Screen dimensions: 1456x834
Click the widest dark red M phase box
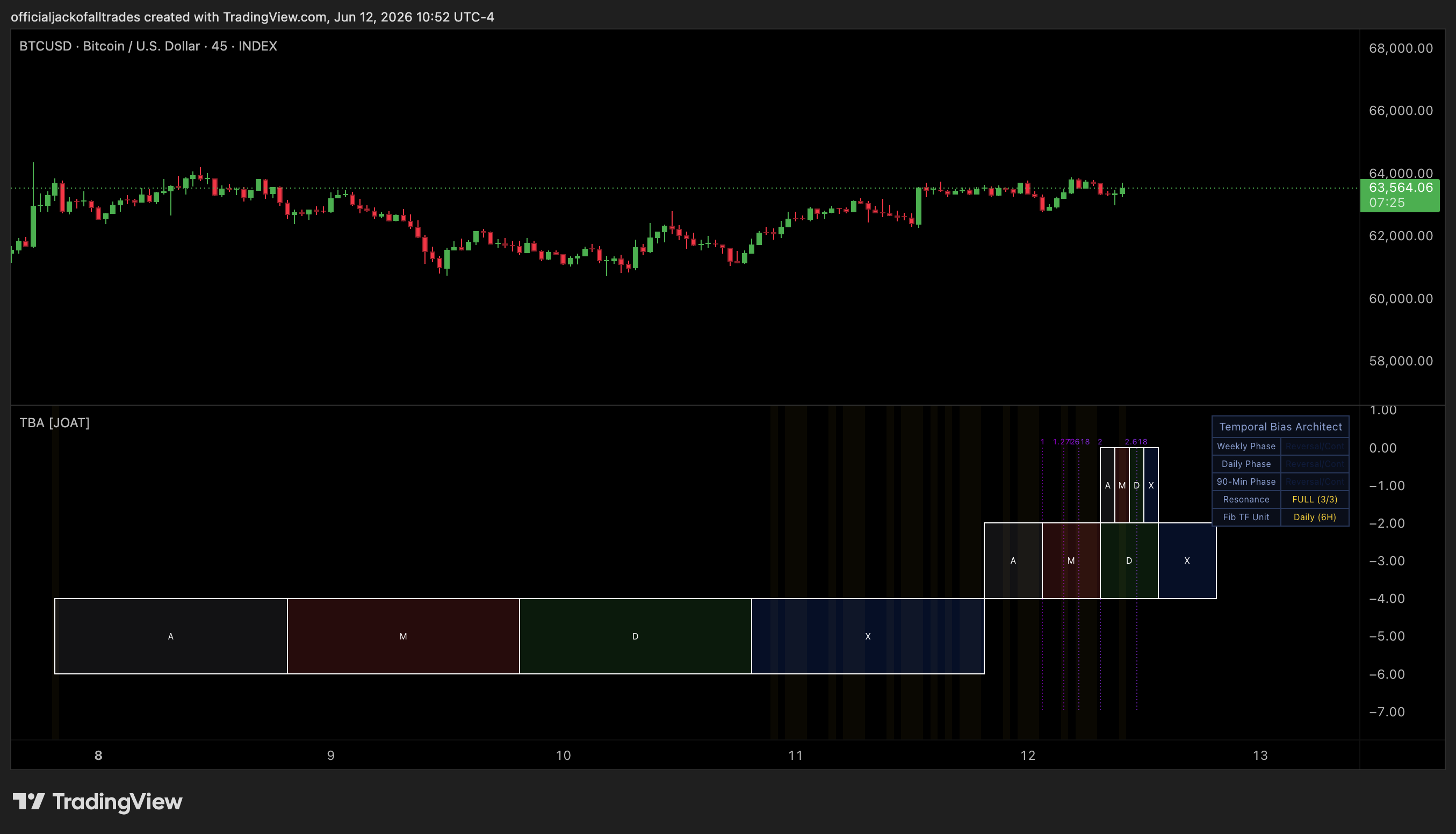point(403,636)
